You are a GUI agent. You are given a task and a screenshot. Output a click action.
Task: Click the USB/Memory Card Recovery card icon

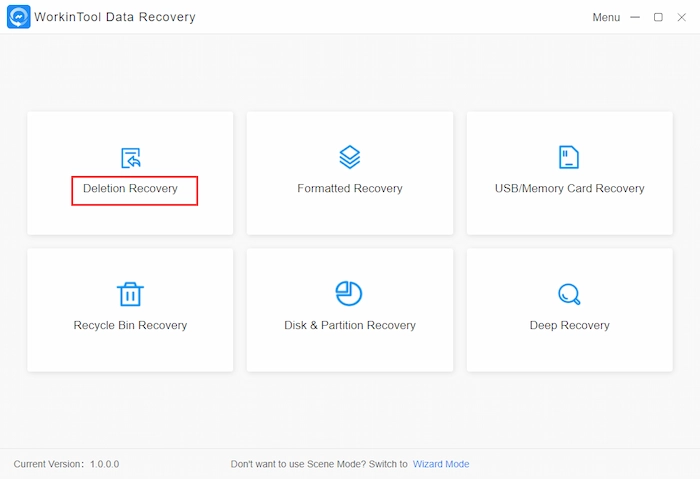569,157
